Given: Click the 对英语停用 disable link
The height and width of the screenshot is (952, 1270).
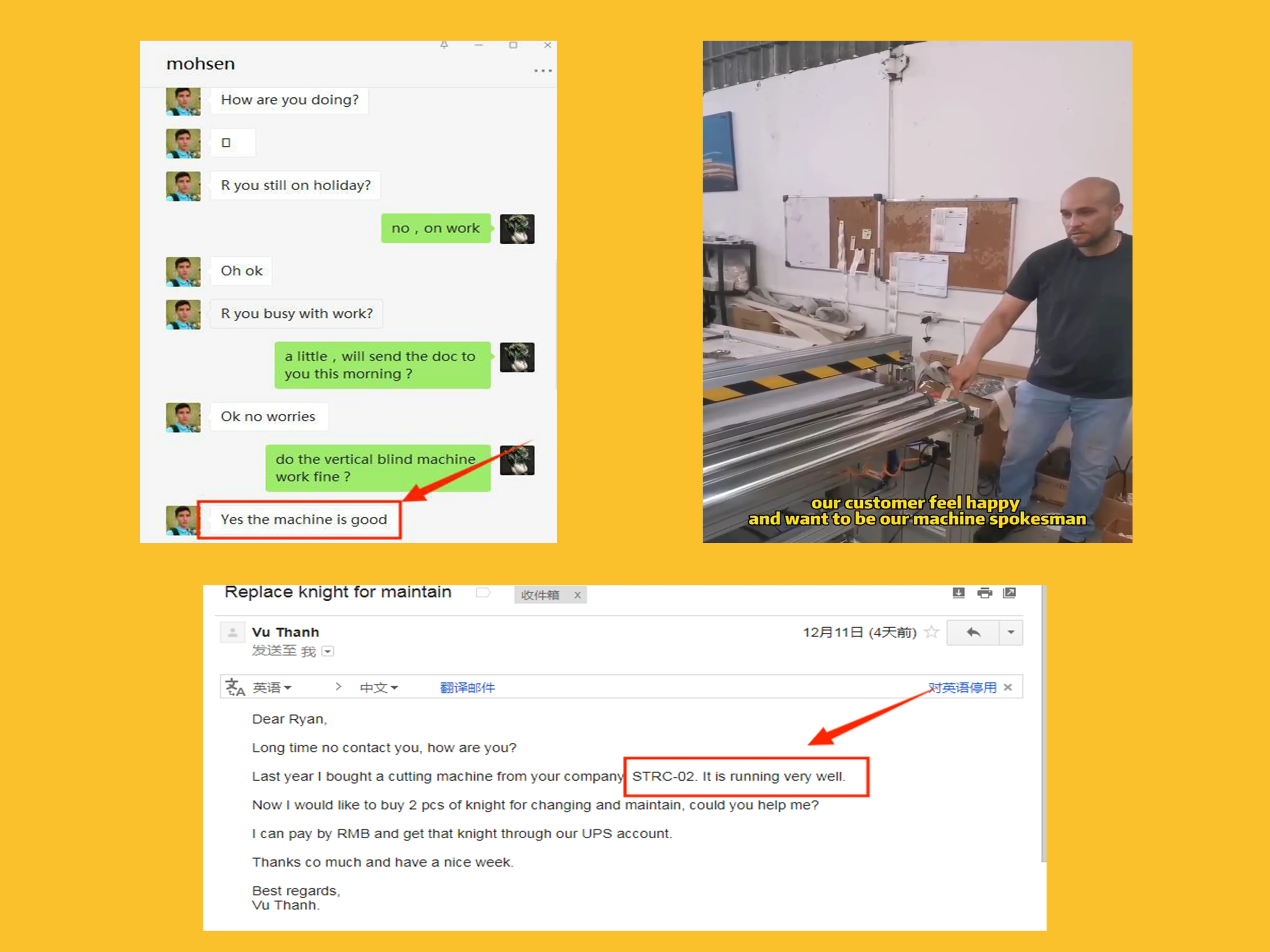Looking at the screenshot, I should pos(962,687).
